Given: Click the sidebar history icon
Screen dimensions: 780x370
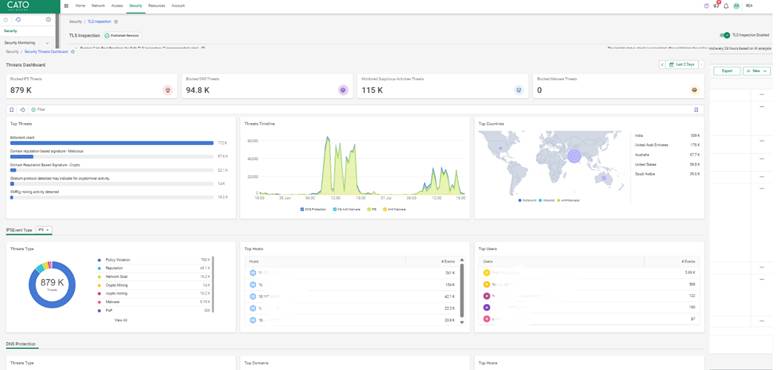Looking at the screenshot, I should point(18,20).
